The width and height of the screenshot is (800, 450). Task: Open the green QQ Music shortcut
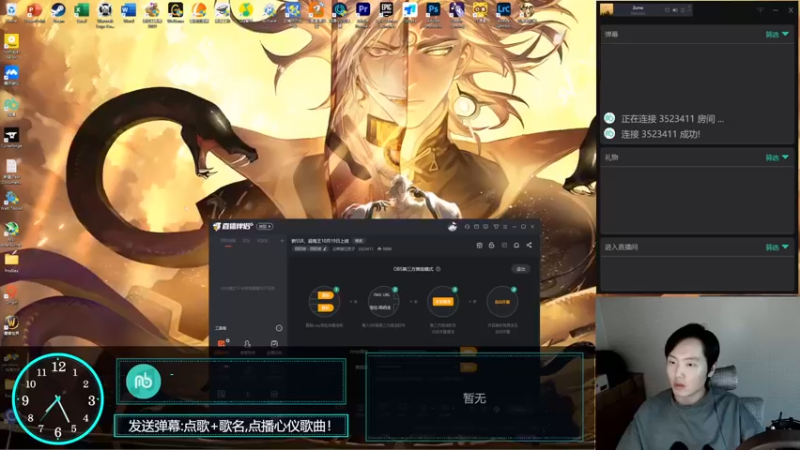[246, 10]
